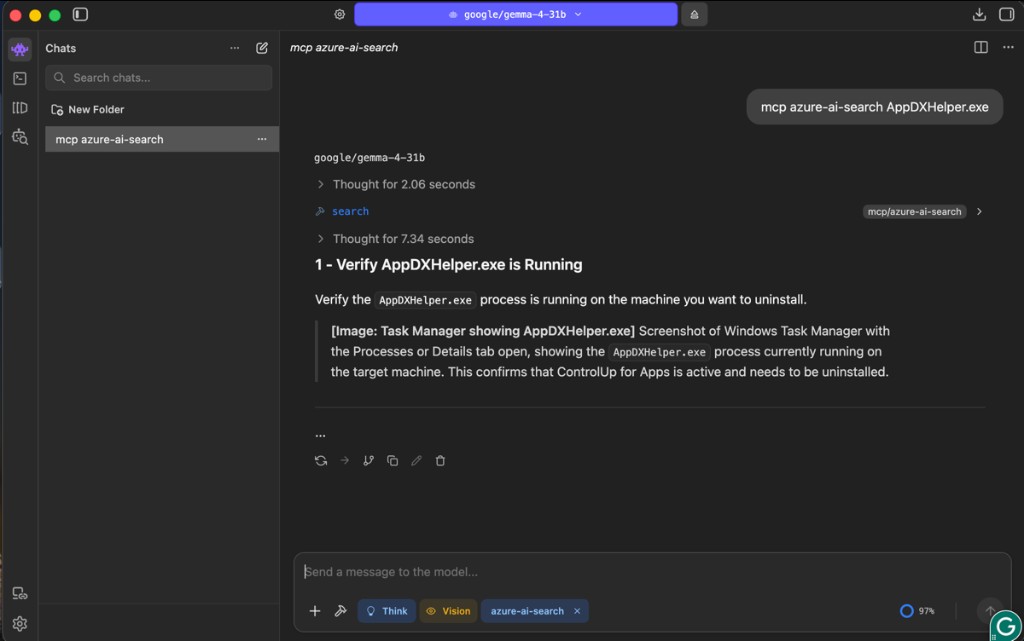This screenshot has height=641, width=1024.
Task: Open model settings gear beside model selector
Action: [340, 14]
